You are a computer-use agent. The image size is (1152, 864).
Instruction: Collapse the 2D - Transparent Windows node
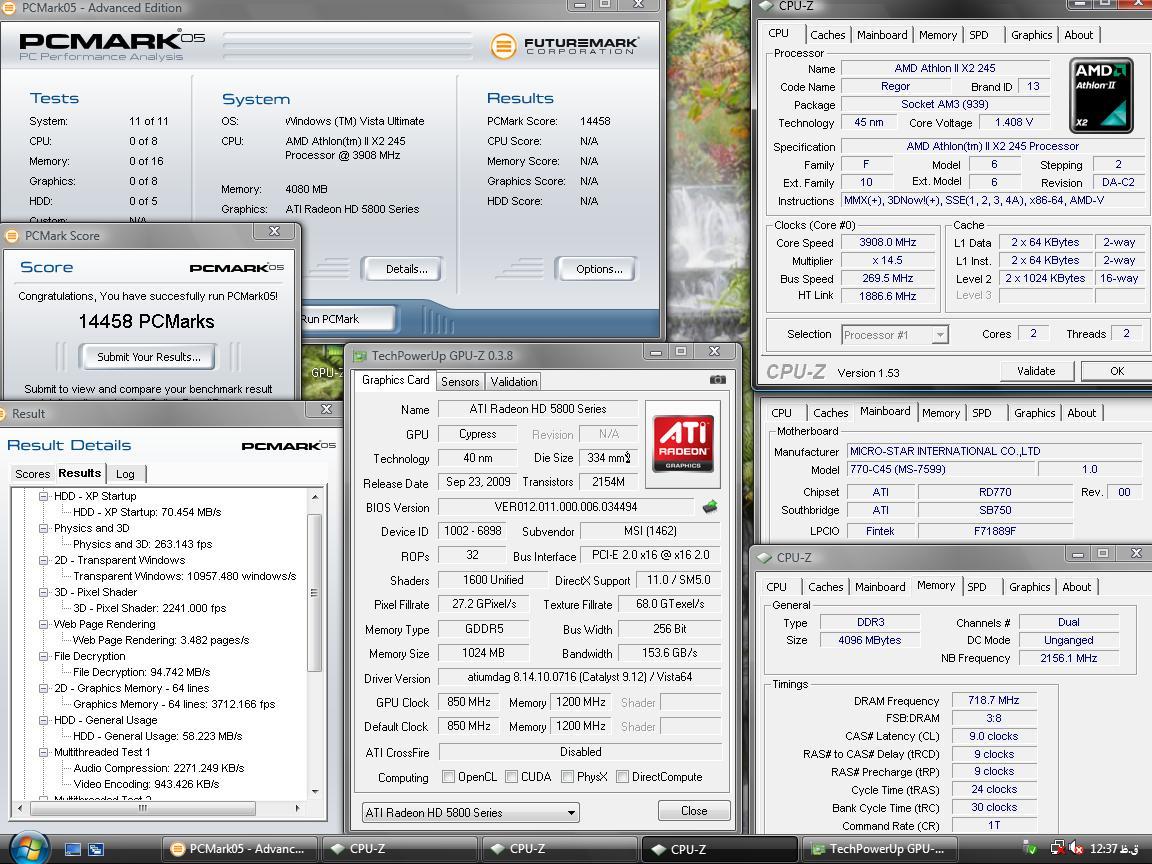pos(43,560)
